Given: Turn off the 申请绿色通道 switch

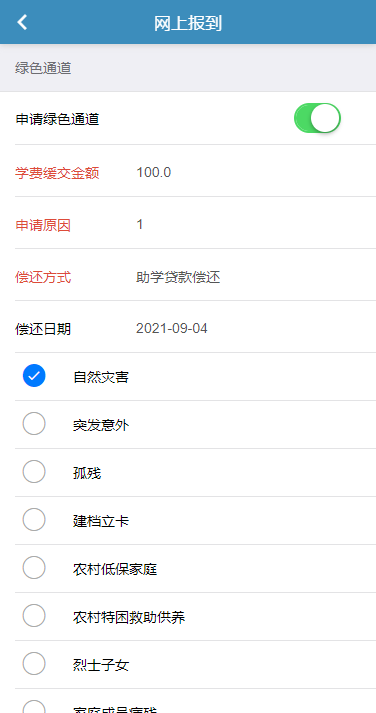Looking at the screenshot, I should [317, 118].
